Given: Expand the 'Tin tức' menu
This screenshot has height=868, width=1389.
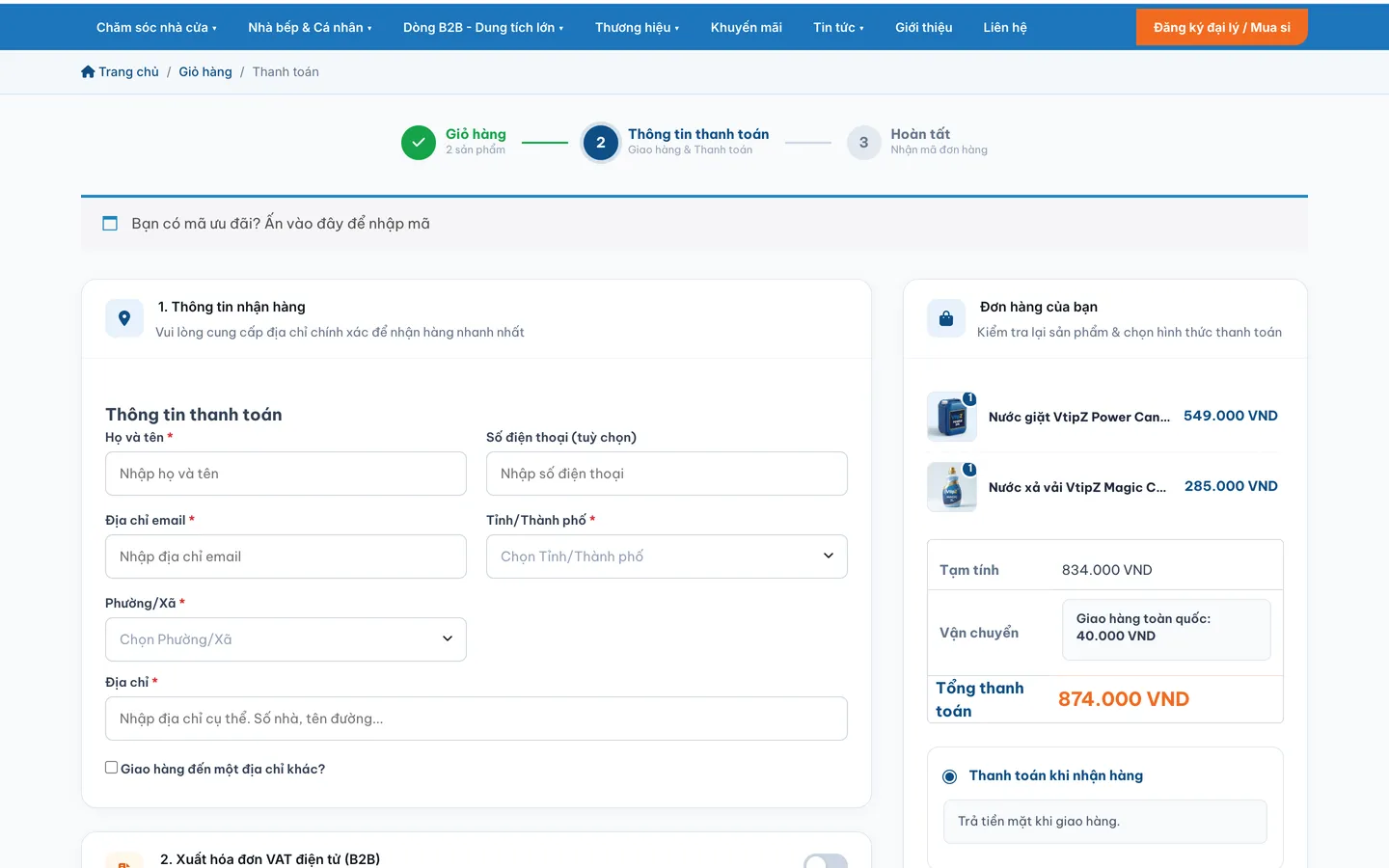Looking at the screenshot, I should (838, 27).
